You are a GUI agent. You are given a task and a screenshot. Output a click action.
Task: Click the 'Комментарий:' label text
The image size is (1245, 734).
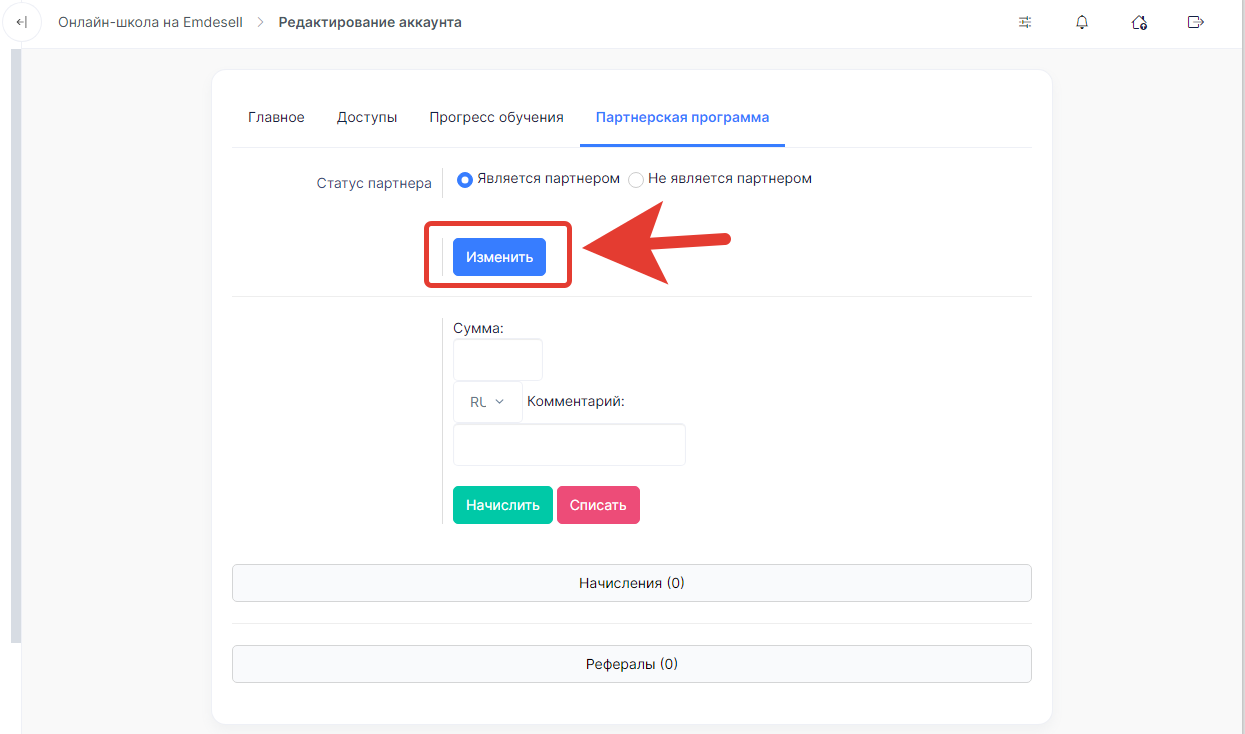(576, 402)
